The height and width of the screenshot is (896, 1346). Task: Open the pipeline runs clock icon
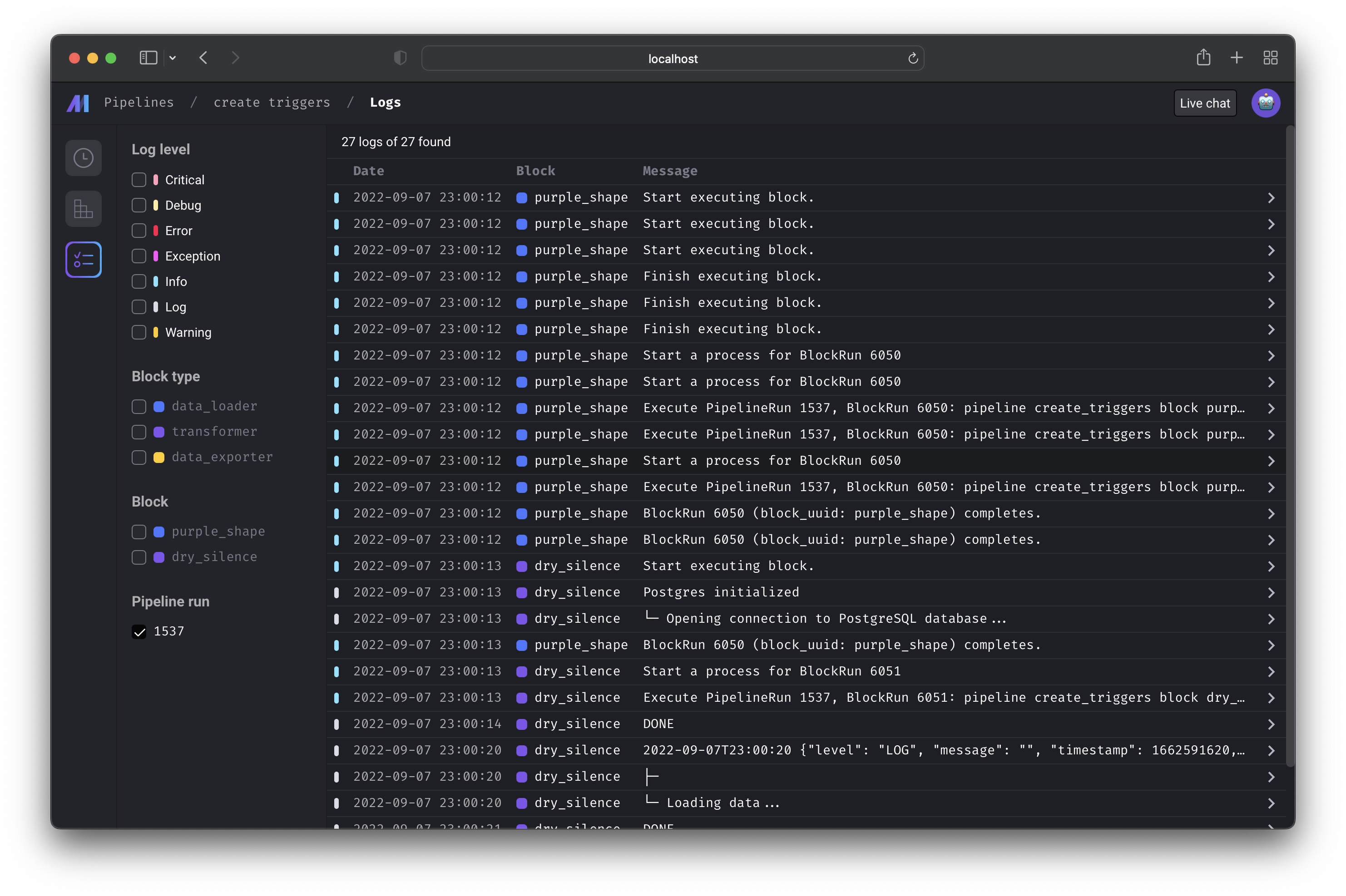84,158
